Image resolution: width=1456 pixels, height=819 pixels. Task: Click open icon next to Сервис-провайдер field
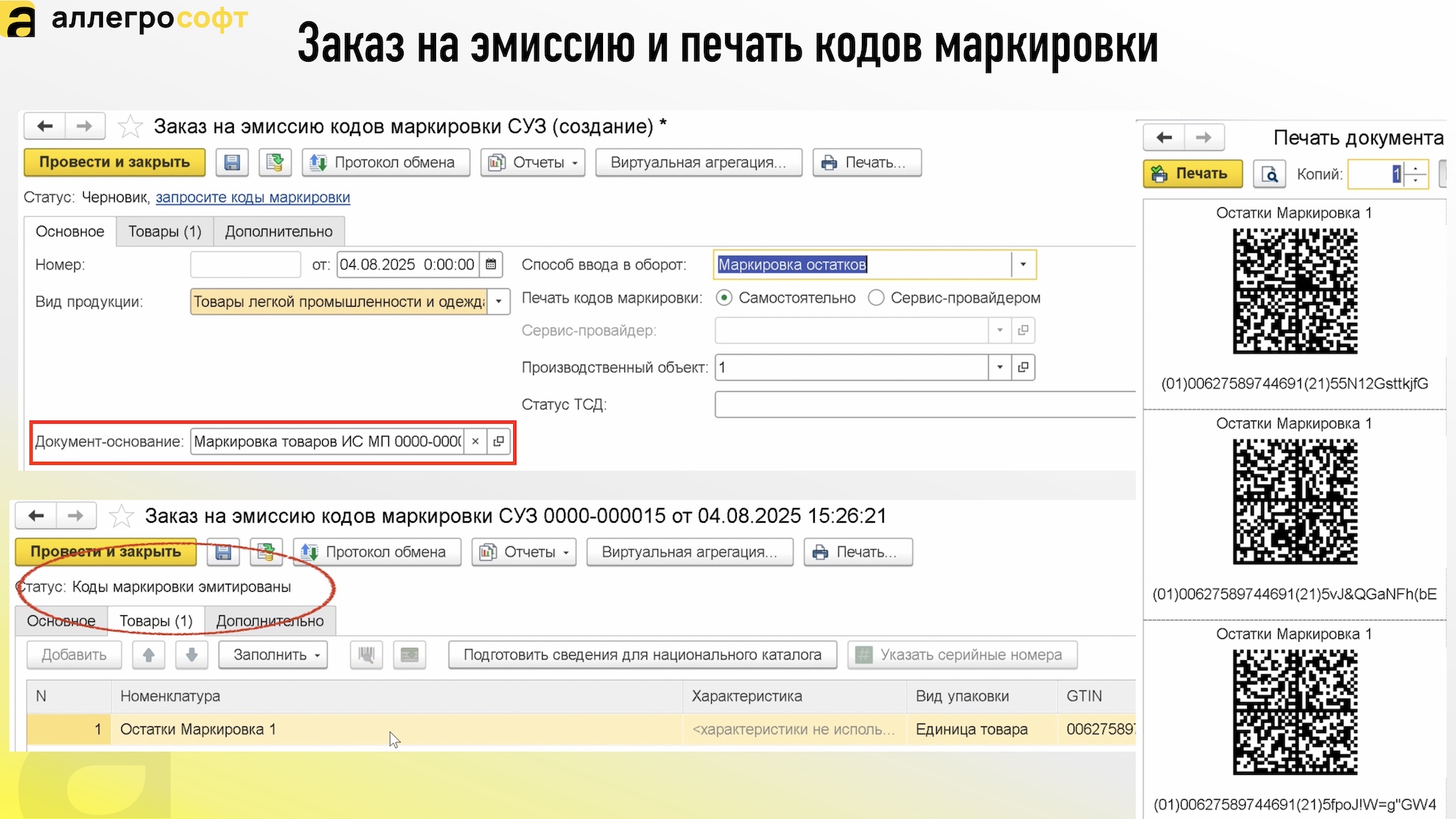tap(1023, 331)
